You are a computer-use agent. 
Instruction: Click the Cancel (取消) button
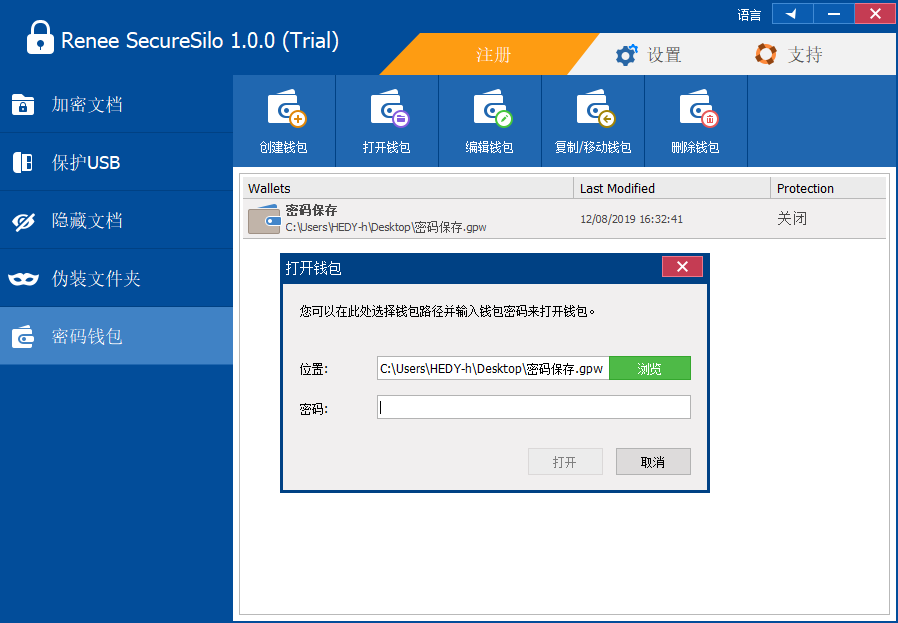pyautogui.click(x=653, y=462)
